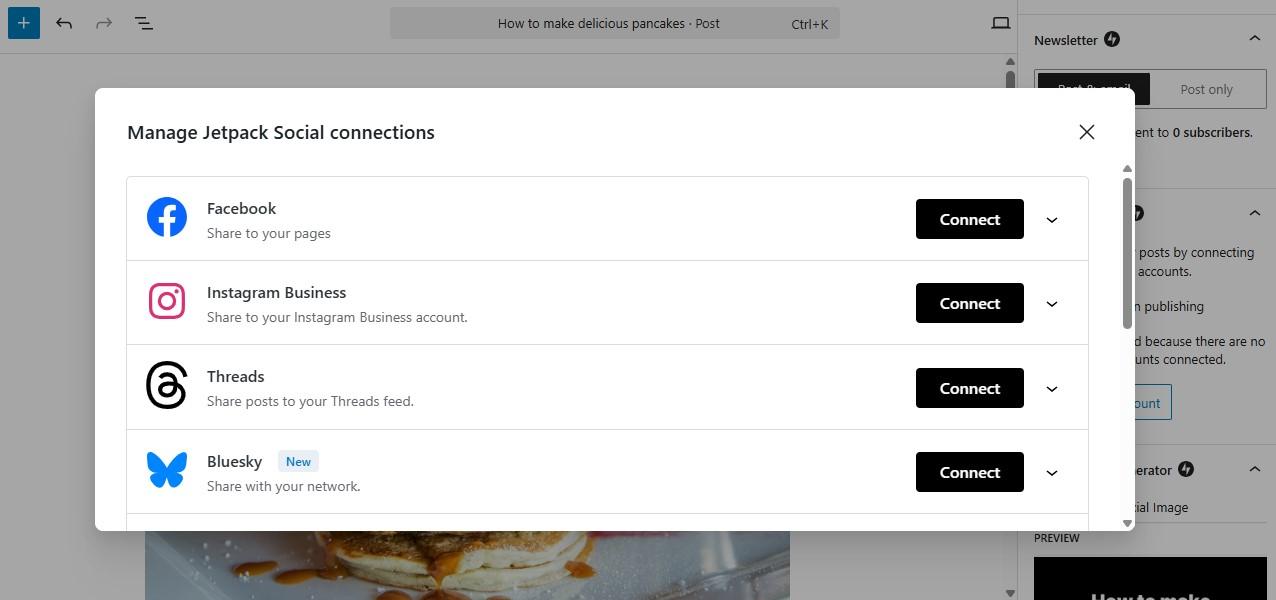Collapse the Newsletter panel

tap(1255, 38)
